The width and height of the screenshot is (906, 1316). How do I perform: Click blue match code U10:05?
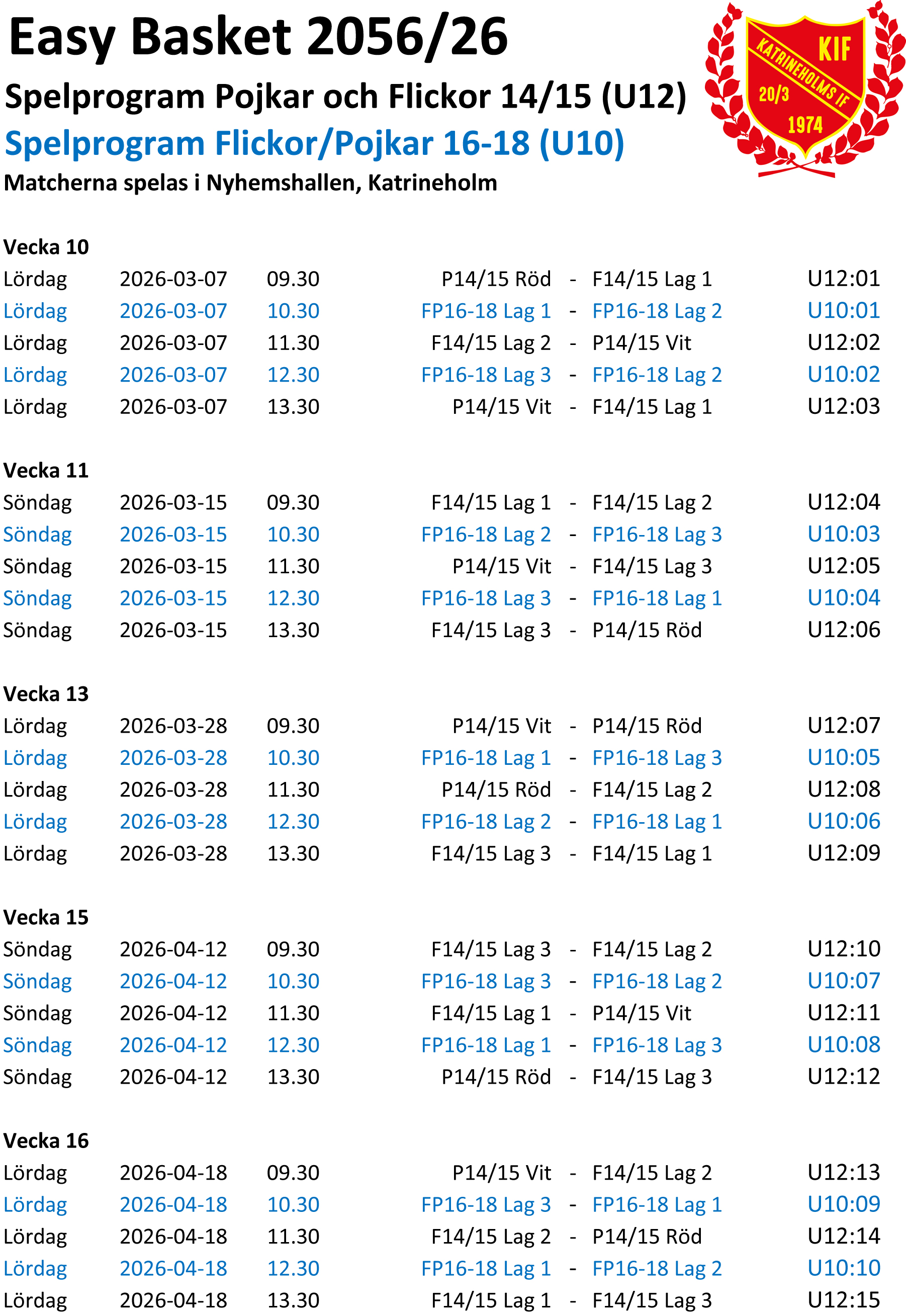click(x=844, y=757)
